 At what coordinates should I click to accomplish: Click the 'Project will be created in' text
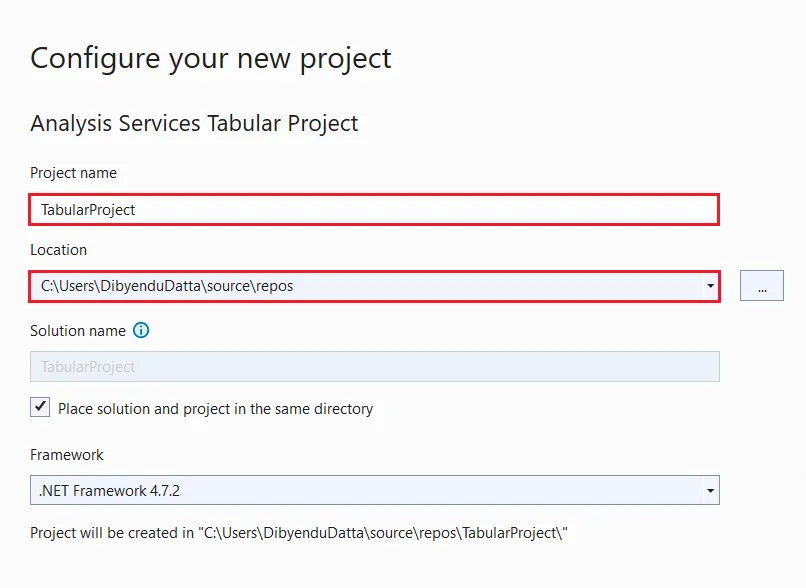[x=112, y=533]
